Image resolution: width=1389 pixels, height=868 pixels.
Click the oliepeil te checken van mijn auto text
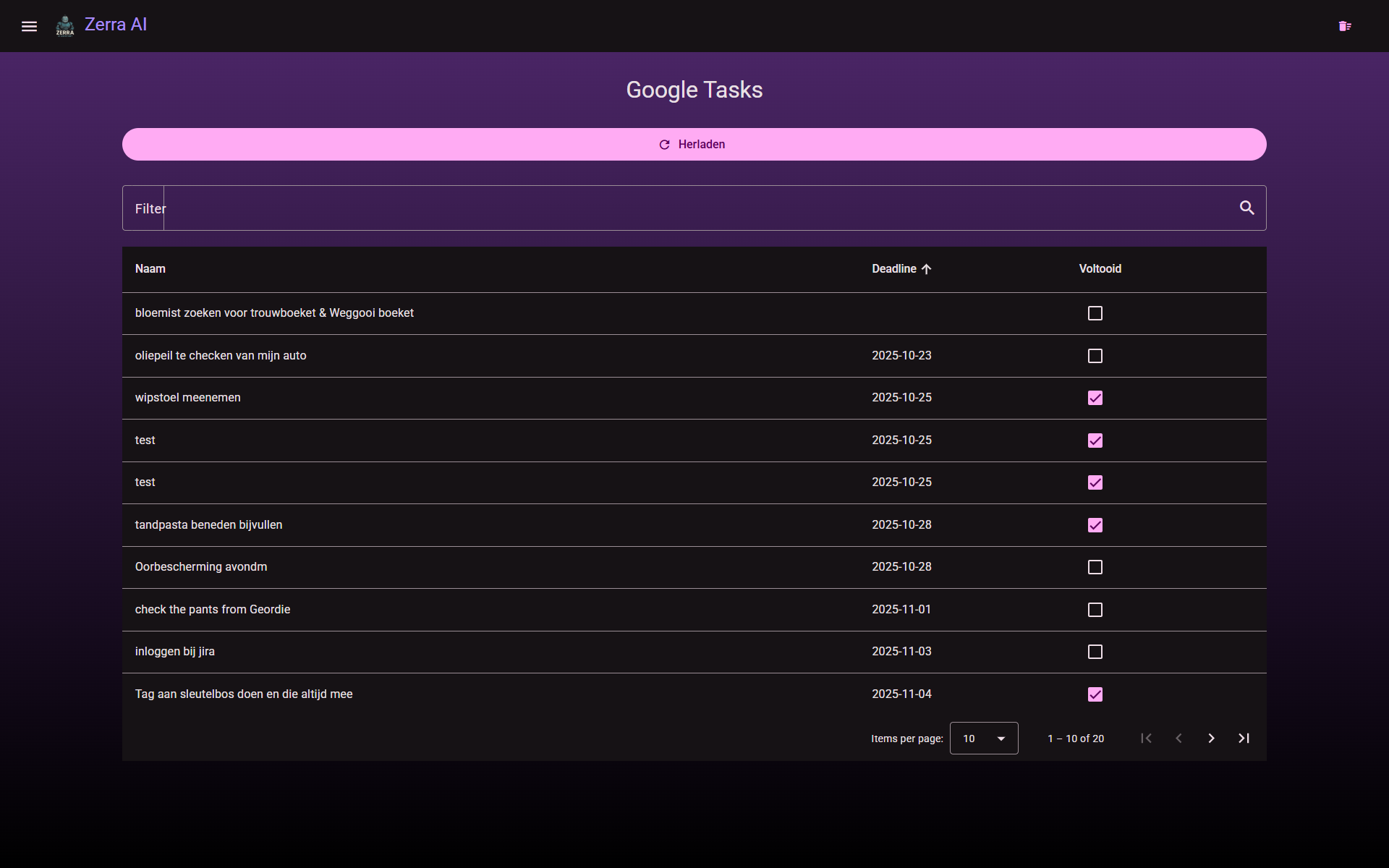(x=221, y=356)
